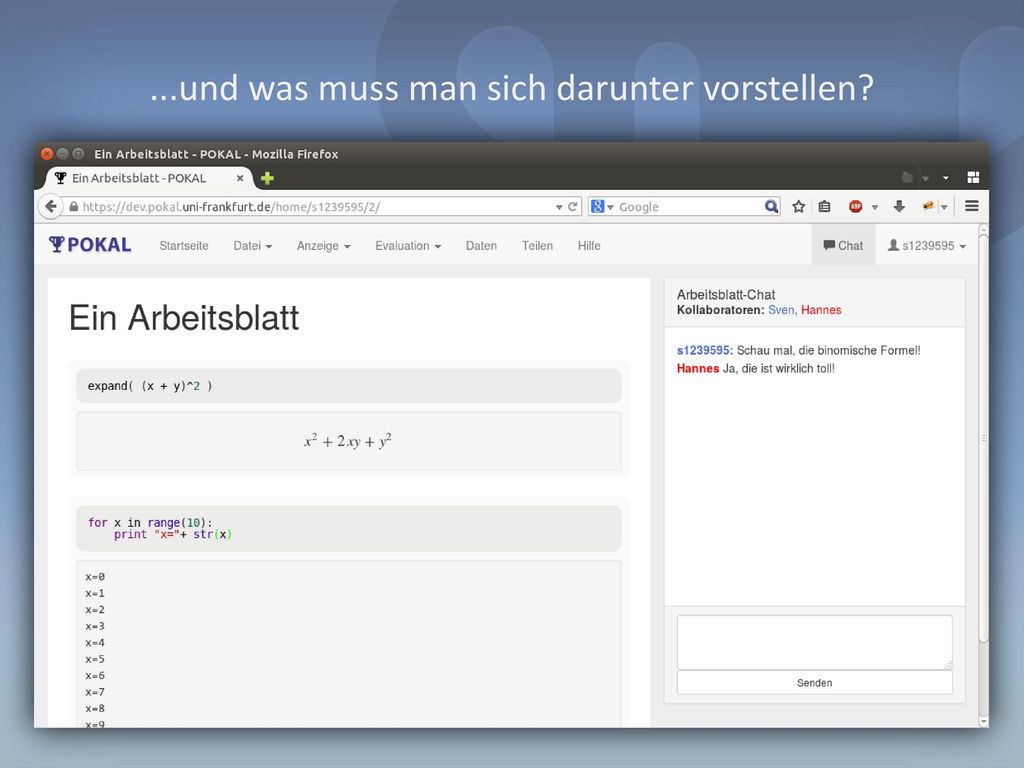
Task: Open the Firefox hamburger menu
Action: tap(972, 206)
